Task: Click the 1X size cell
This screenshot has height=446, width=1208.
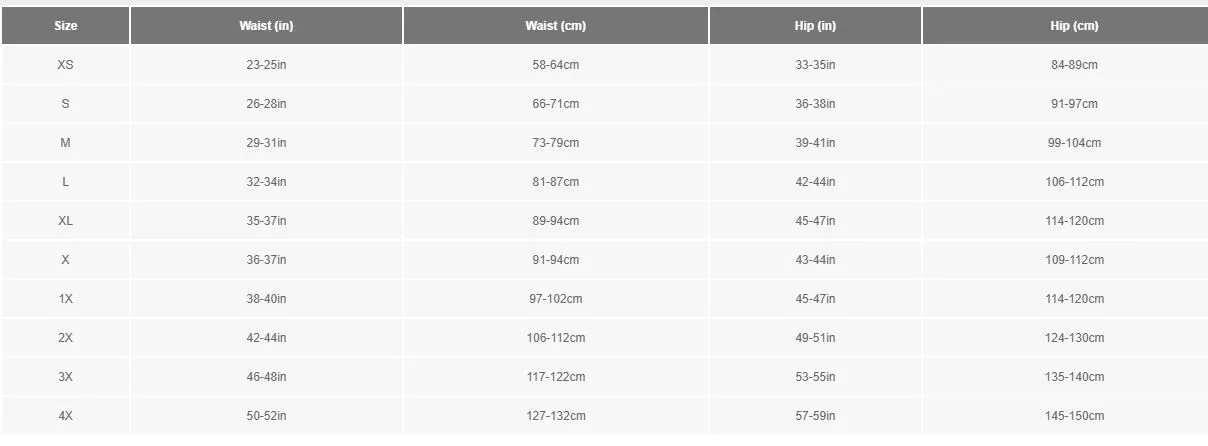Action: pos(65,299)
